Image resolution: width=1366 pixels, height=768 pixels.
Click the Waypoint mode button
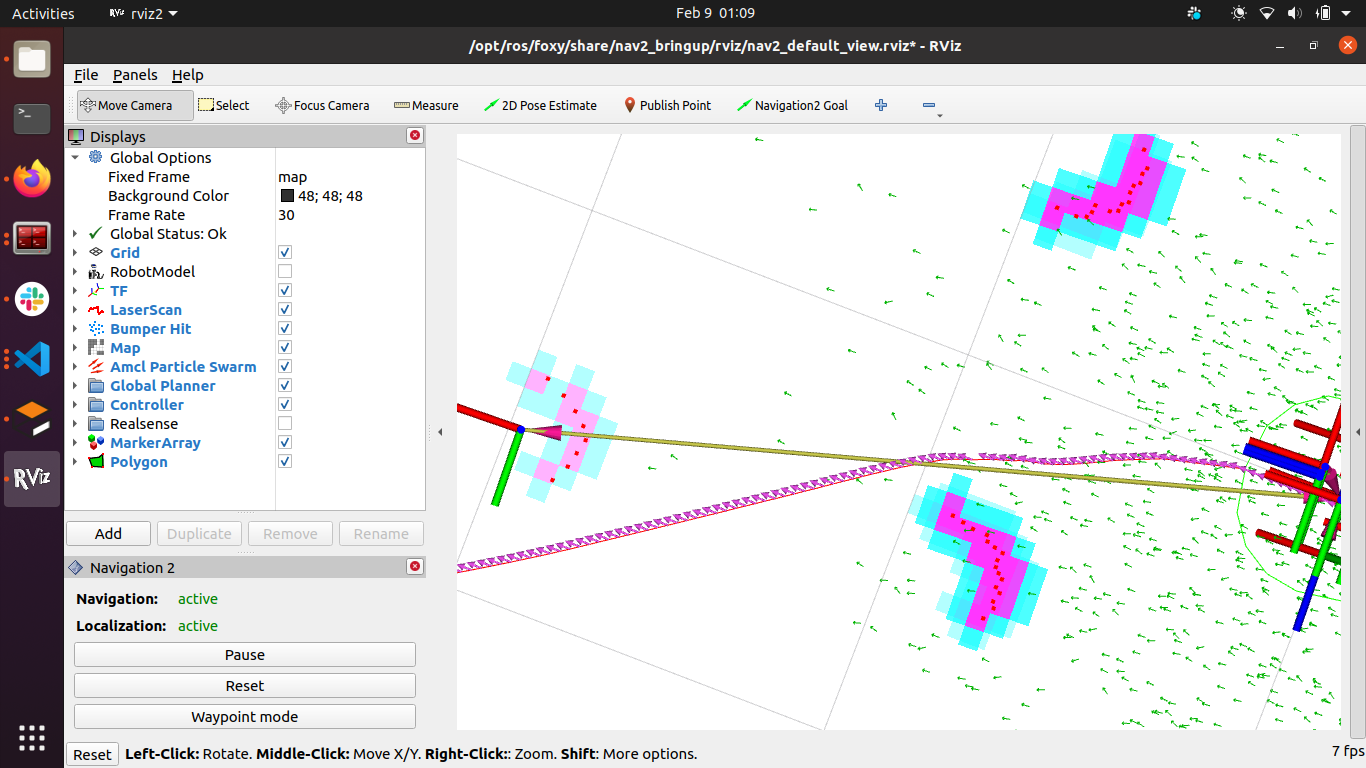click(244, 716)
